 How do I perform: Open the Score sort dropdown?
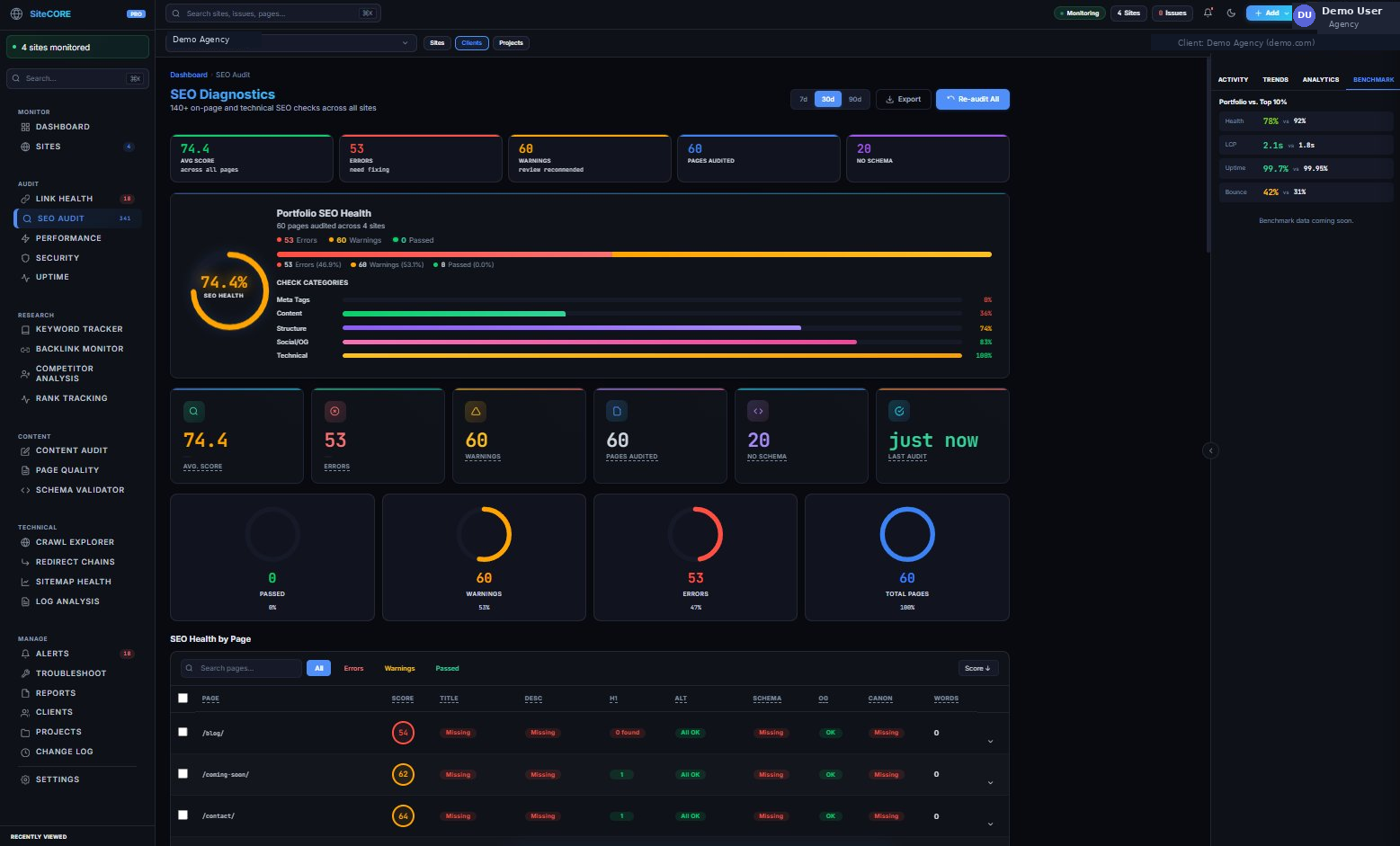tap(977, 668)
